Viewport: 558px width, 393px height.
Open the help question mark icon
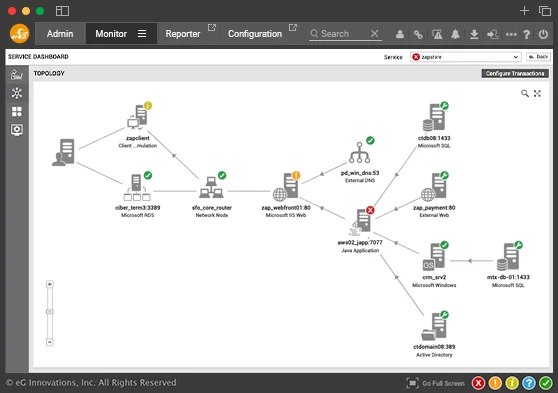527,34
